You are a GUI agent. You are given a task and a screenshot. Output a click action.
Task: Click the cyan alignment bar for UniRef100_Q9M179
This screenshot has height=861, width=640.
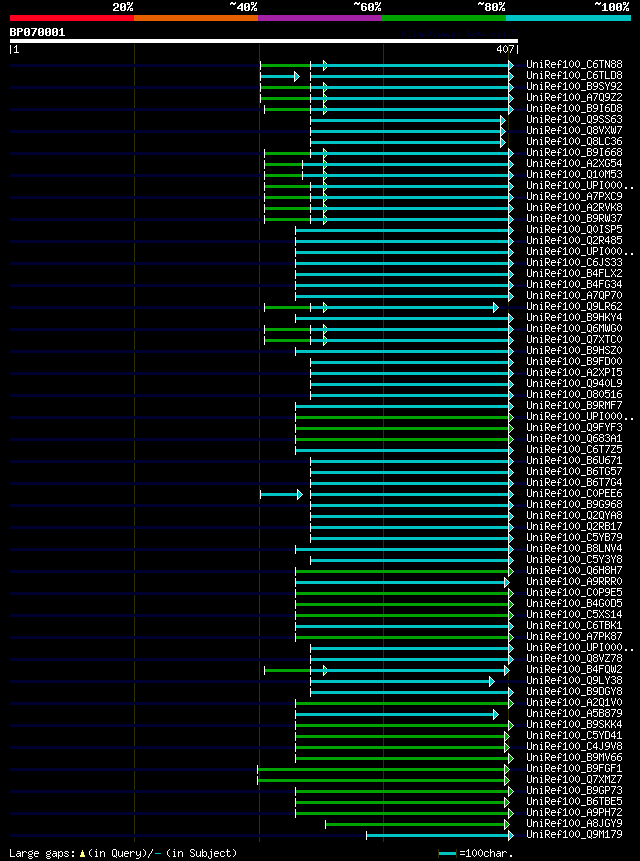(440, 835)
